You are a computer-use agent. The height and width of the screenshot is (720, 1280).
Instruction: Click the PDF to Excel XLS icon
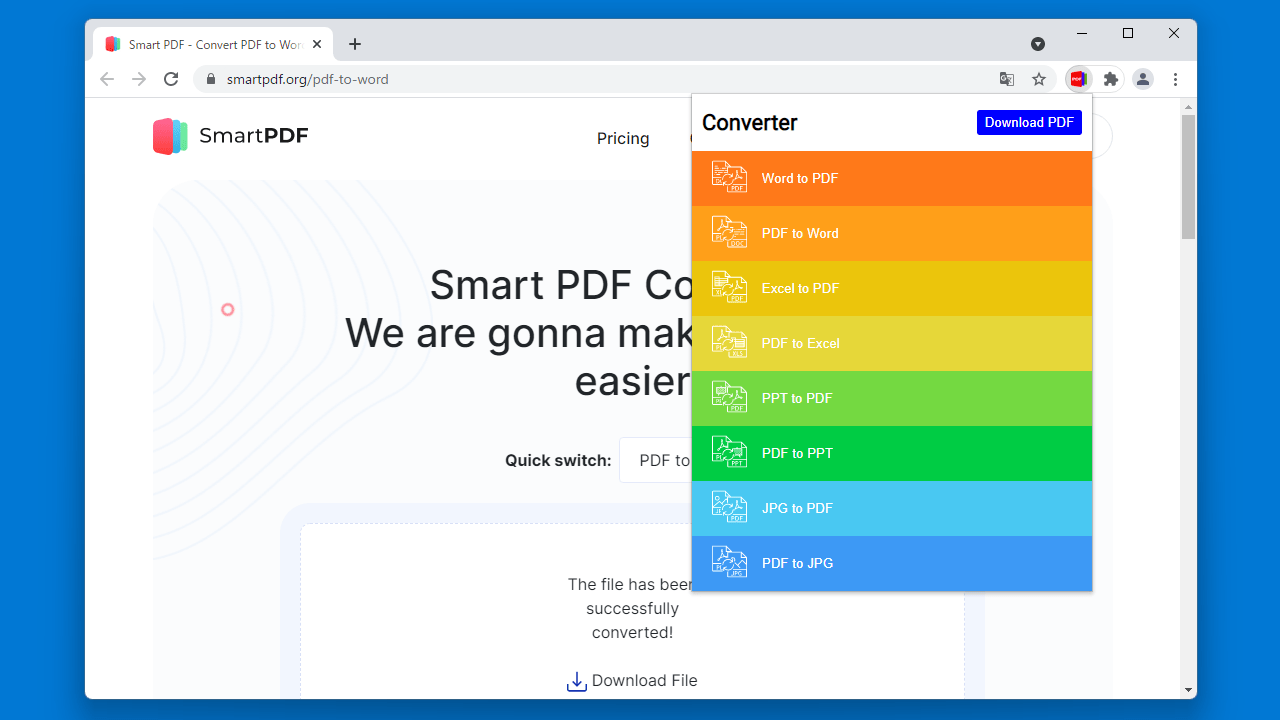pyautogui.click(x=729, y=342)
